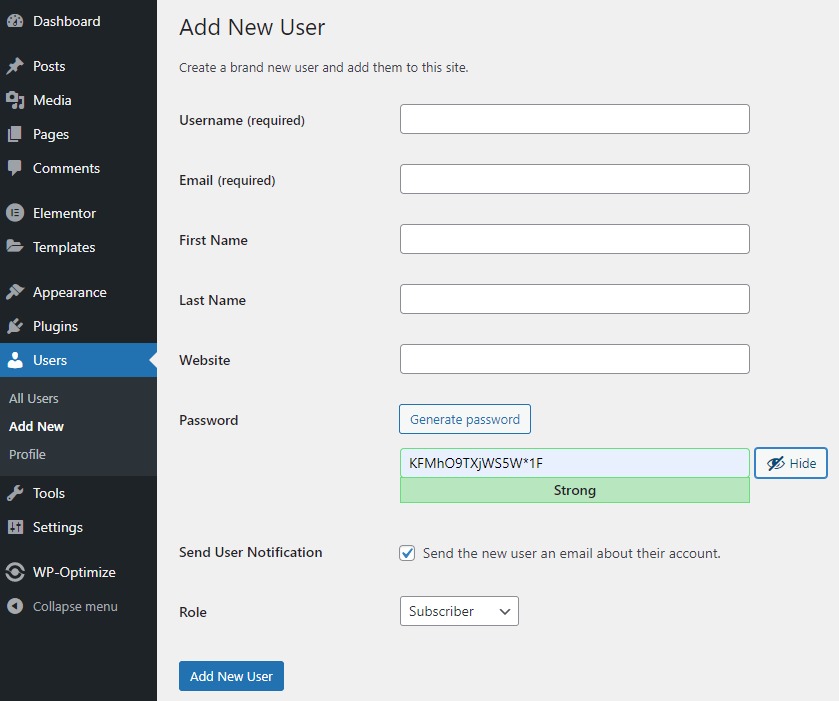The width and height of the screenshot is (839, 701).
Task: Click the 'Add New User' page heading
Action: pos(252,27)
